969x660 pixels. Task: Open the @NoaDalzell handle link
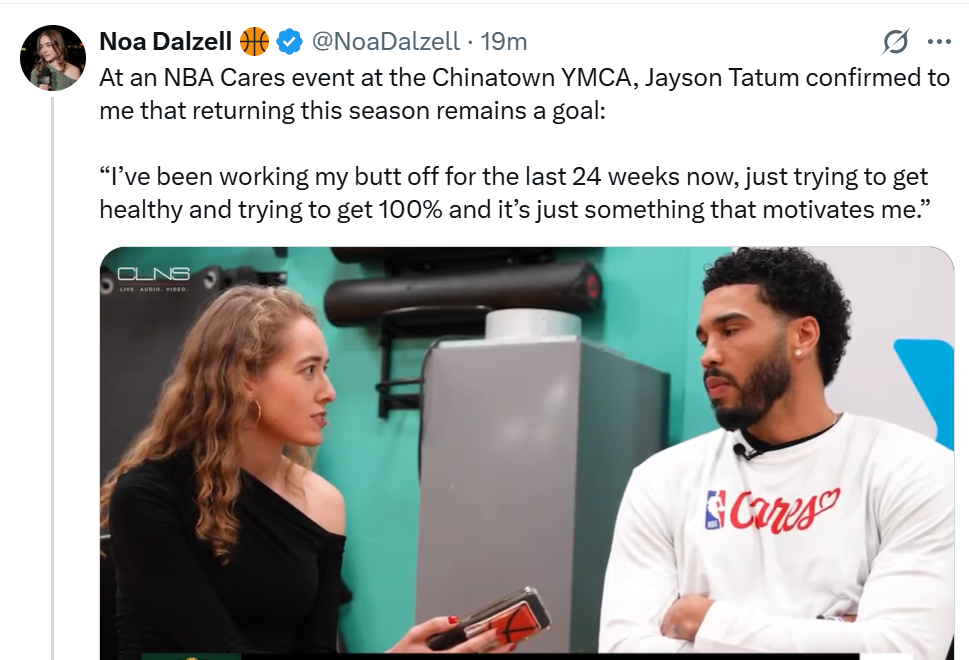pyautogui.click(x=385, y=42)
